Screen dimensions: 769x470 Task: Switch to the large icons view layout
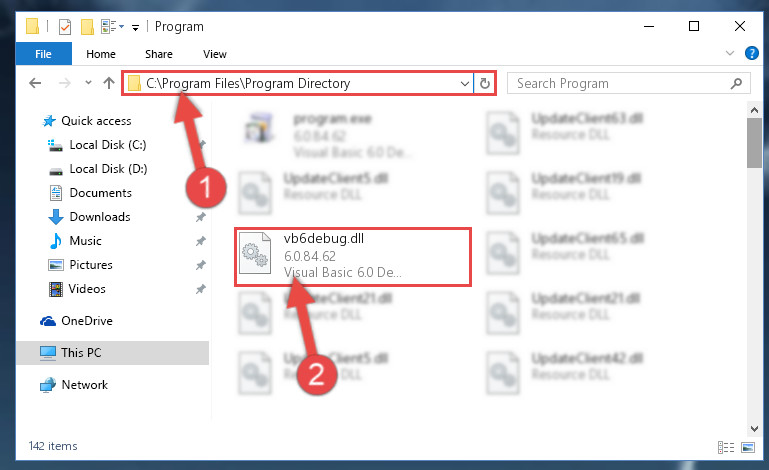coord(748,447)
